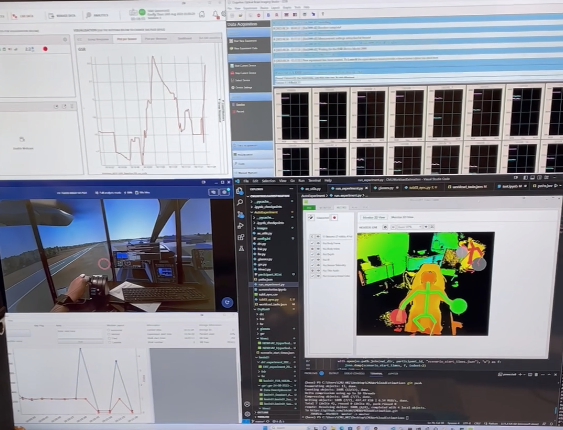This screenshot has width=563, height=430.
Task: Open the File menu in VS Code
Action: (x=246, y=181)
